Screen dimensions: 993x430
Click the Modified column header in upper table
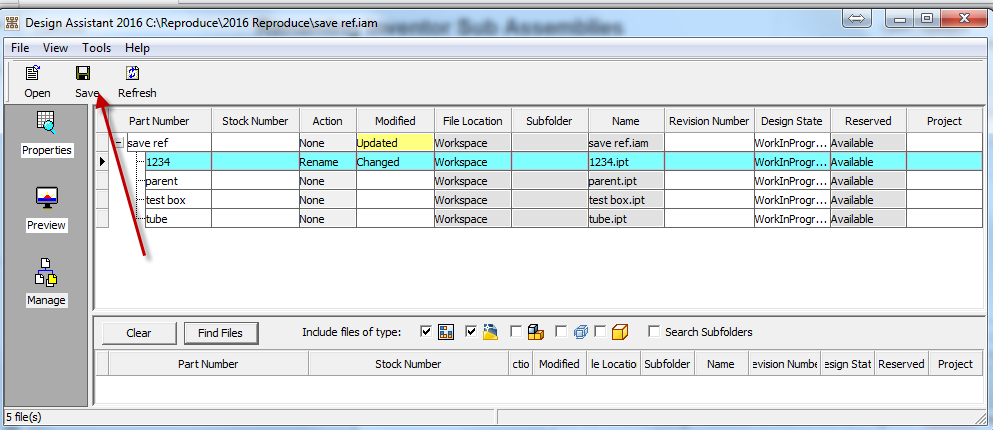[395, 121]
